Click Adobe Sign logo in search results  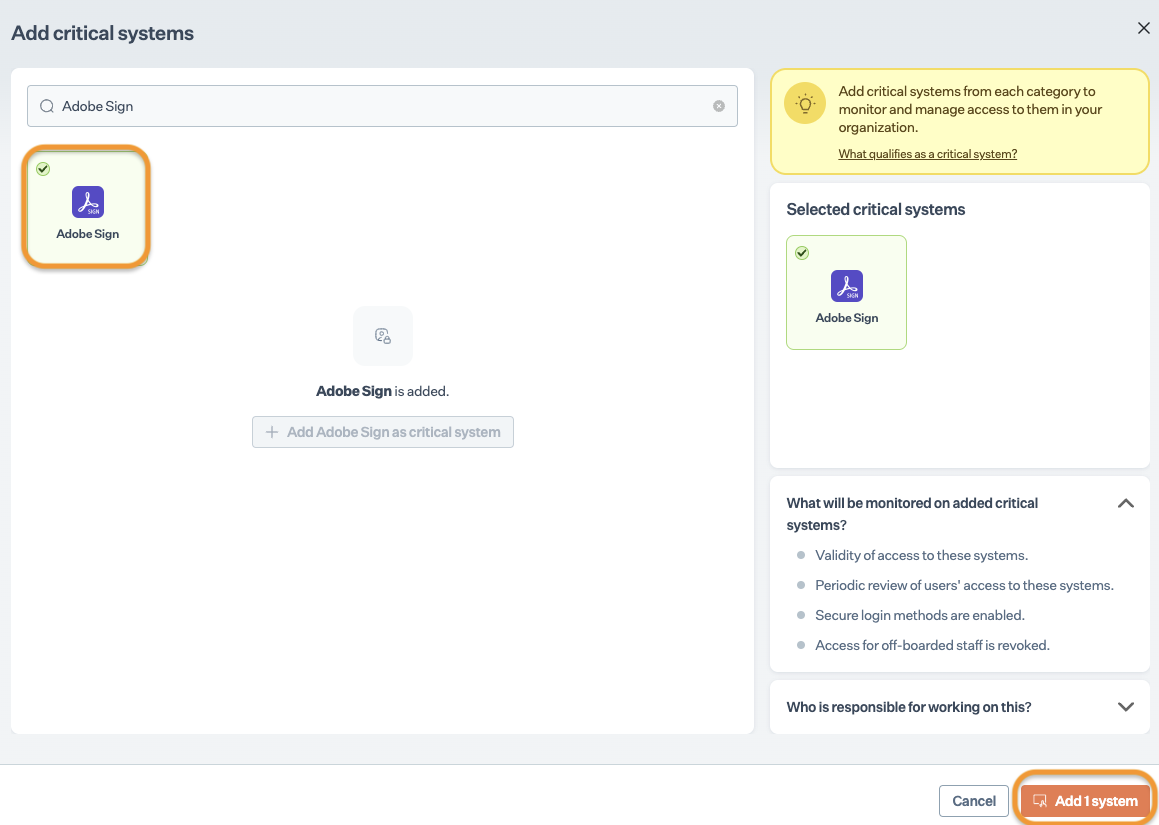(x=88, y=202)
